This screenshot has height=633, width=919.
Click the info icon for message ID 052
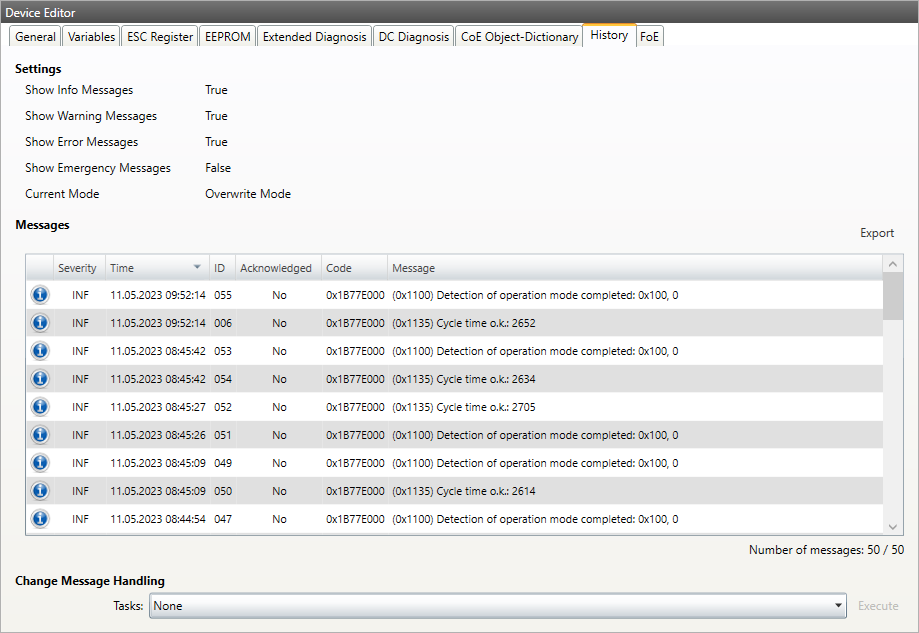pos(40,407)
